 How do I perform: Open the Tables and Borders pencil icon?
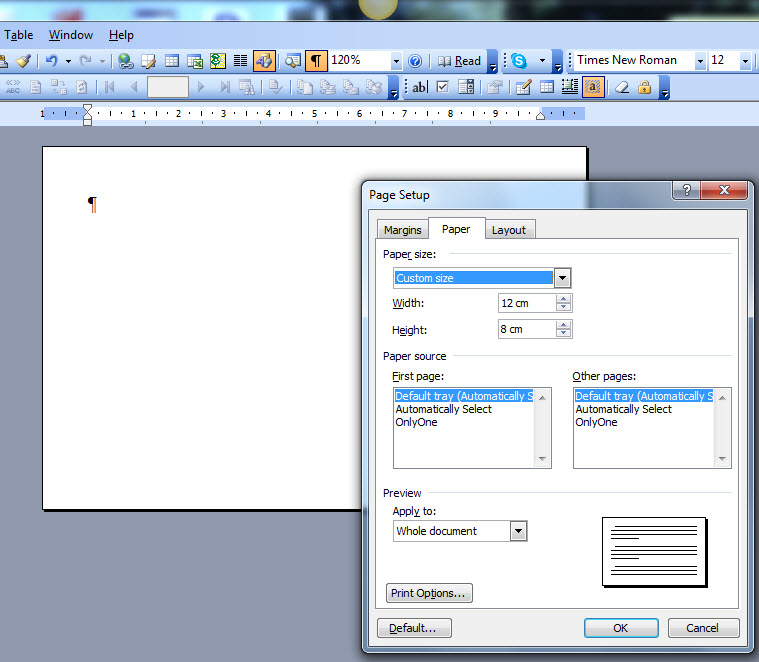[x=149, y=61]
